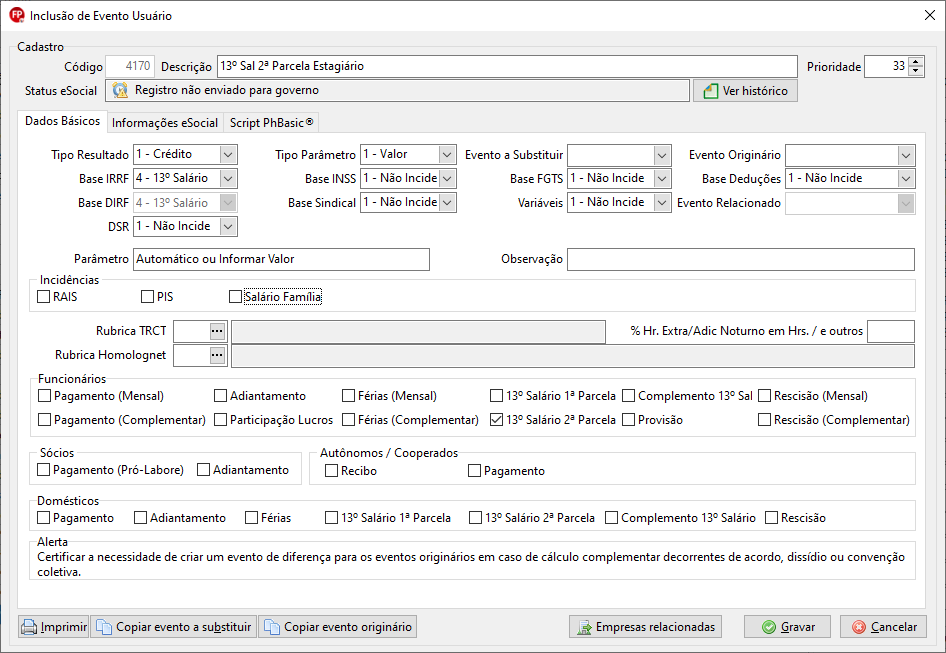This screenshot has height=653, width=946.
Task: Click the copy icon for Copiar evento a substituir
Action: click(104, 627)
